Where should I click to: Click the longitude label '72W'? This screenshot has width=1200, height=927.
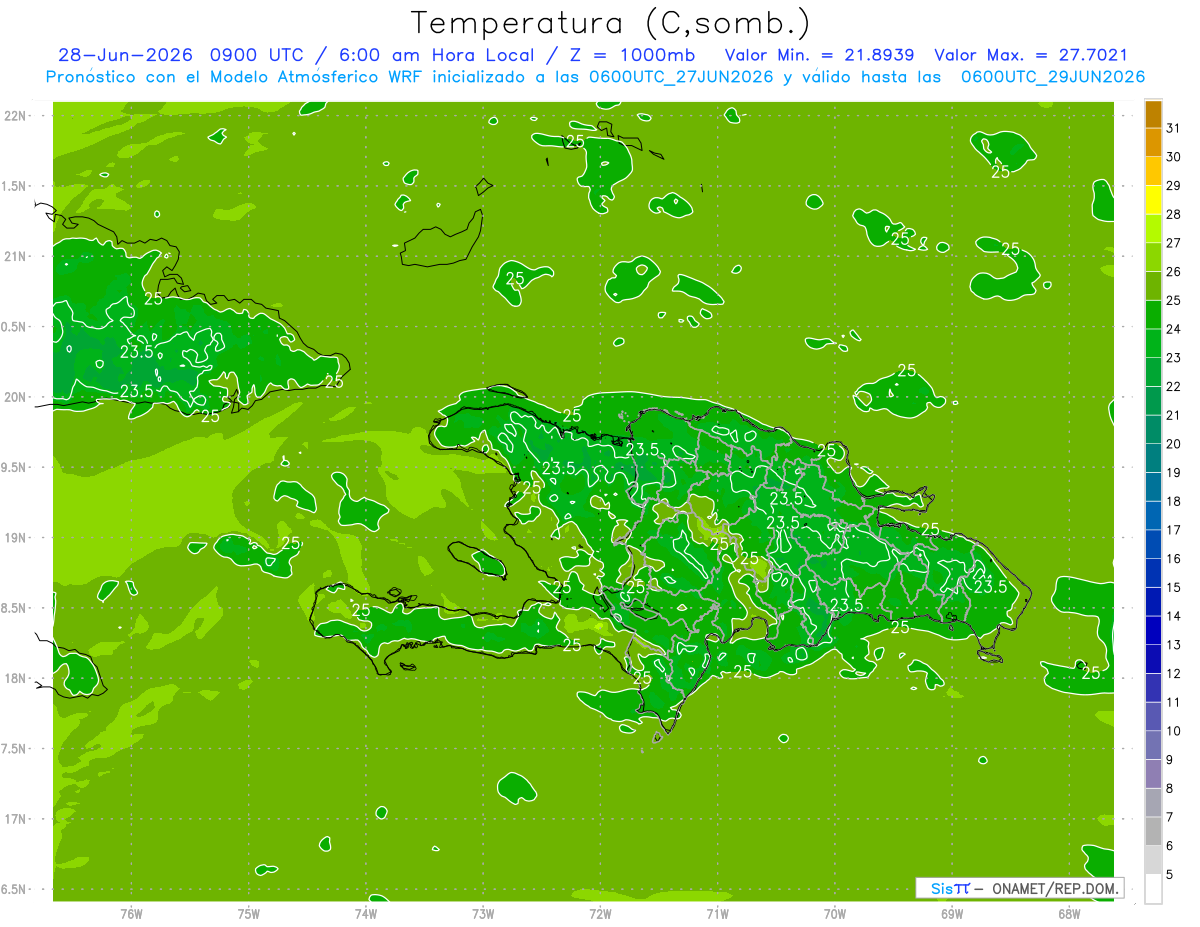[600, 912]
